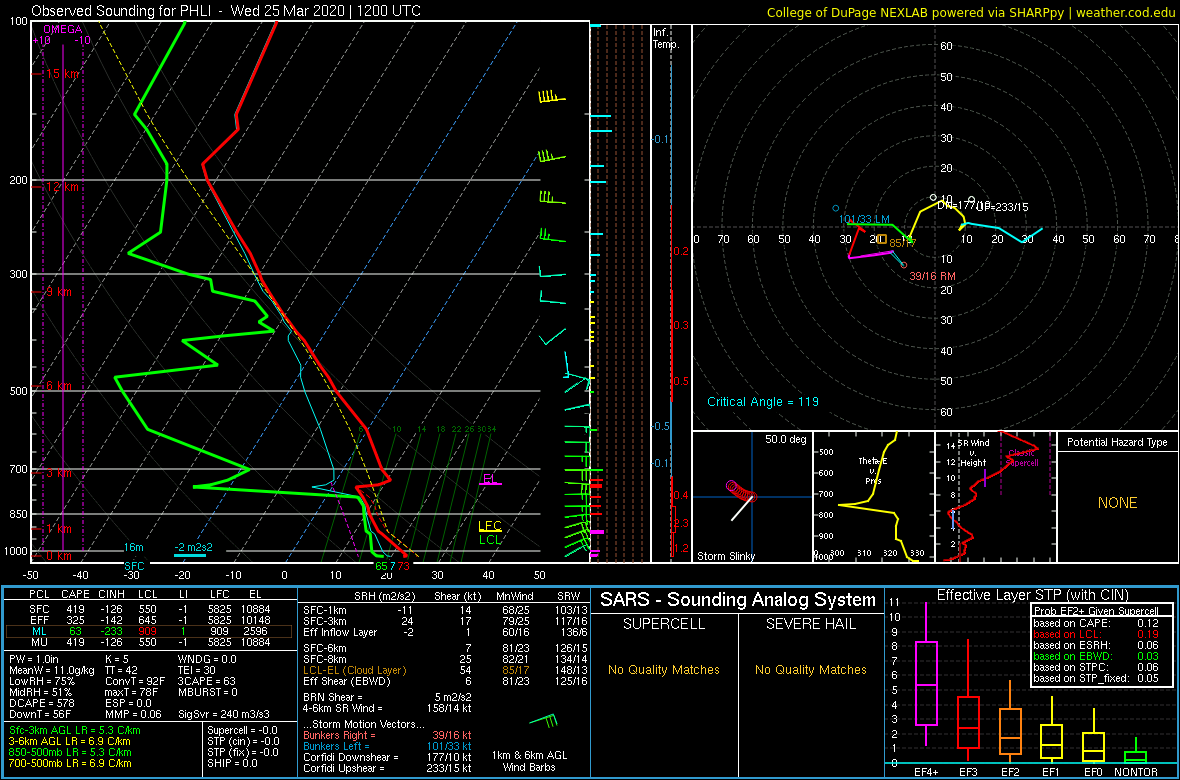Click the Potential Hazard Type header
1180x780 pixels.
coord(1117,443)
